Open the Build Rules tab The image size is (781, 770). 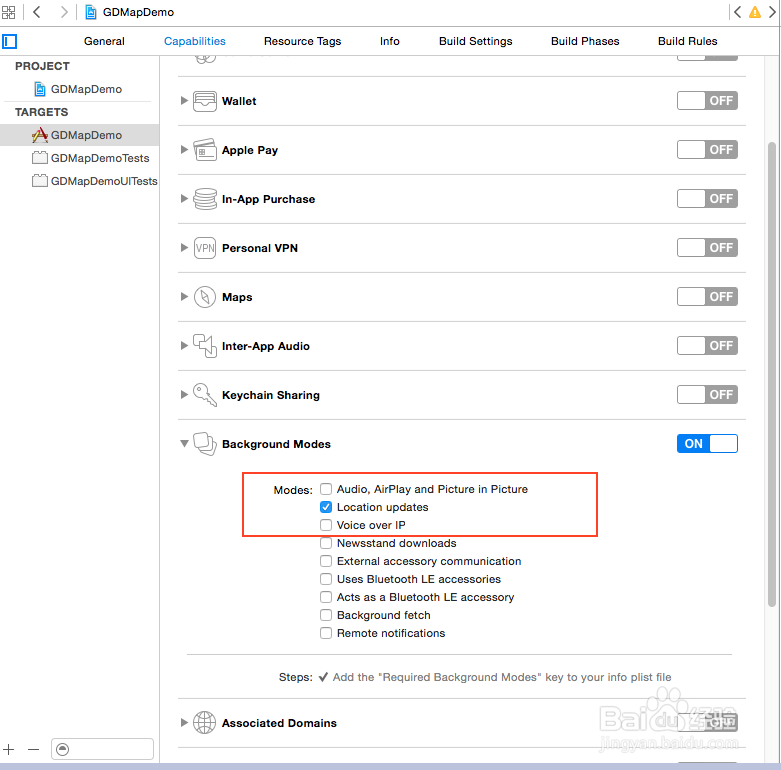click(687, 41)
